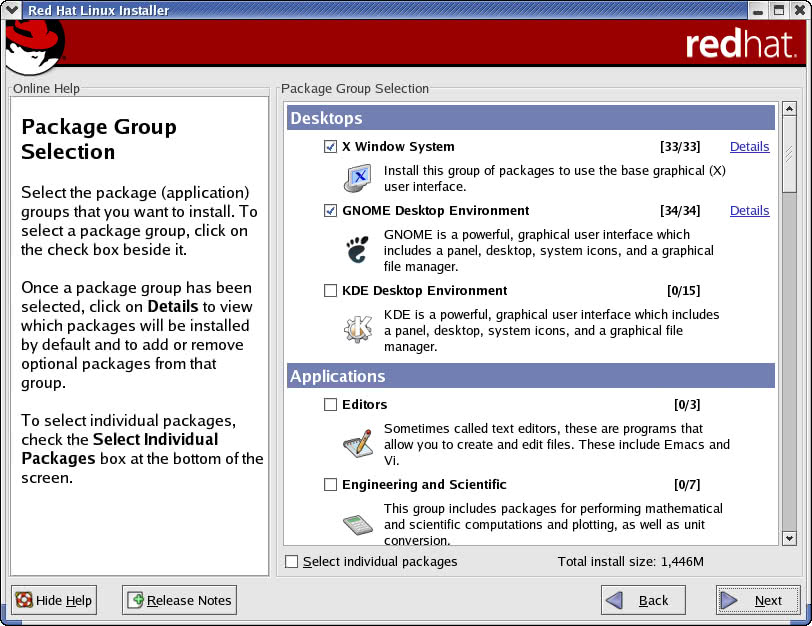Viewport: 812px width, 626px height.
Task: Click the Editors notepad and pencil icon
Action: [x=358, y=444]
